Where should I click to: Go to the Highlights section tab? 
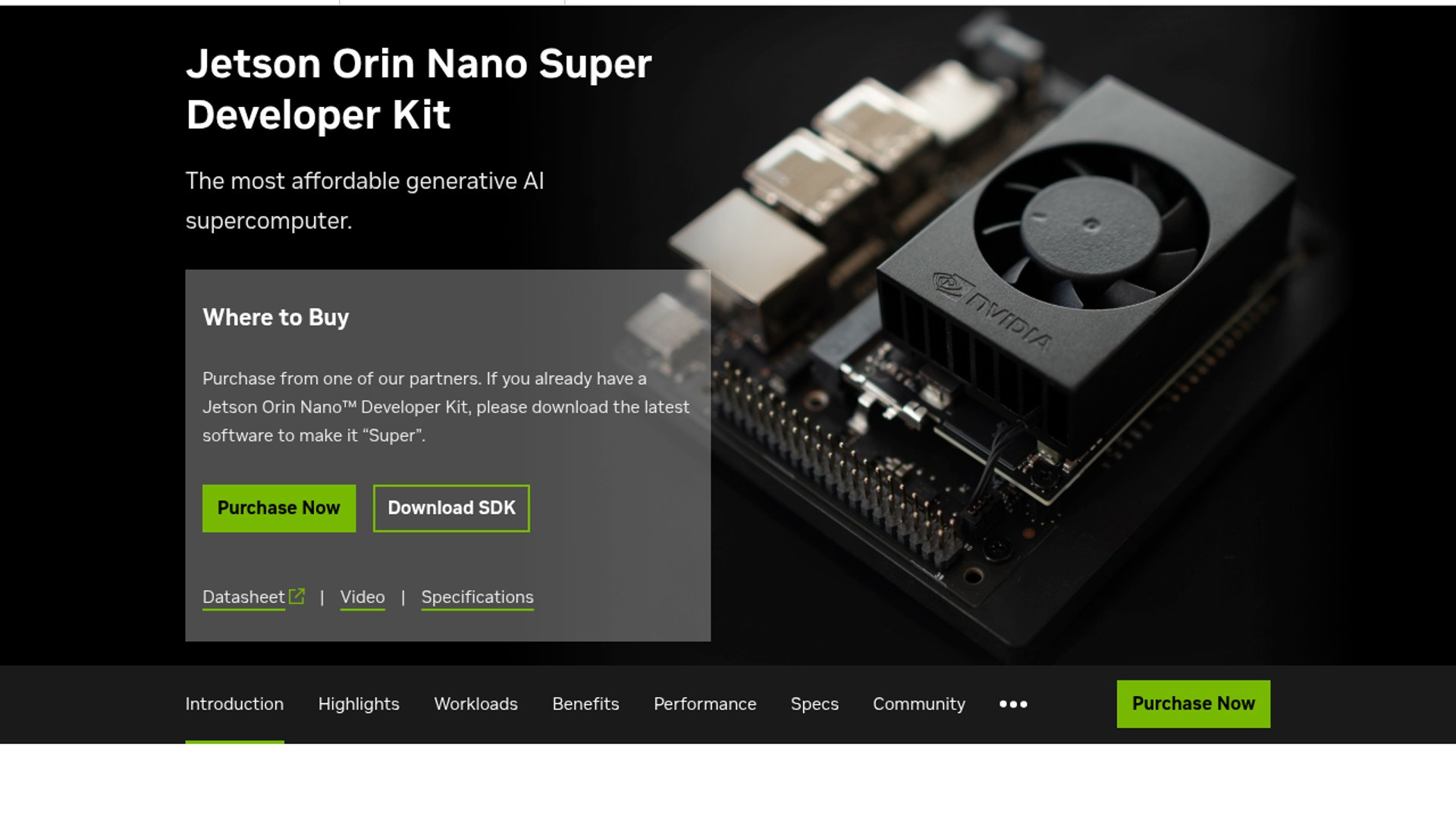pos(359,704)
